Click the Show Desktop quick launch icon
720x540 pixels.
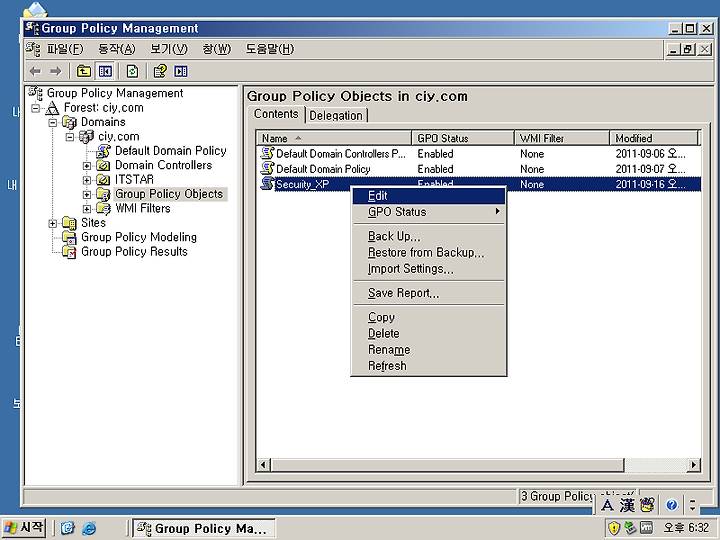click(68, 528)
